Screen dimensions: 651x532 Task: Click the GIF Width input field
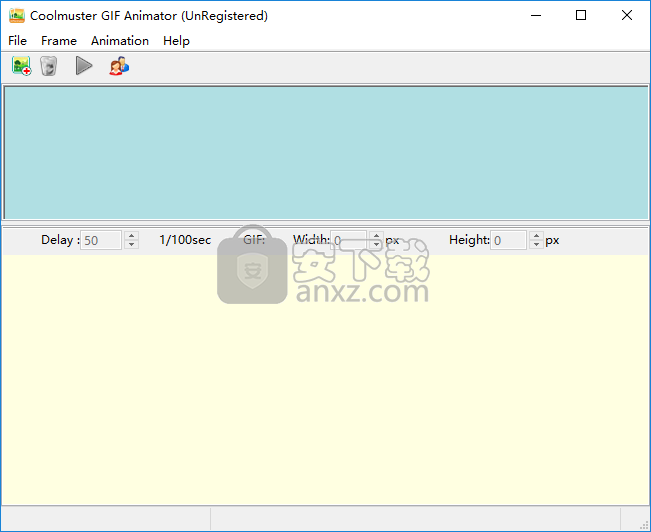tap(349, 240)
